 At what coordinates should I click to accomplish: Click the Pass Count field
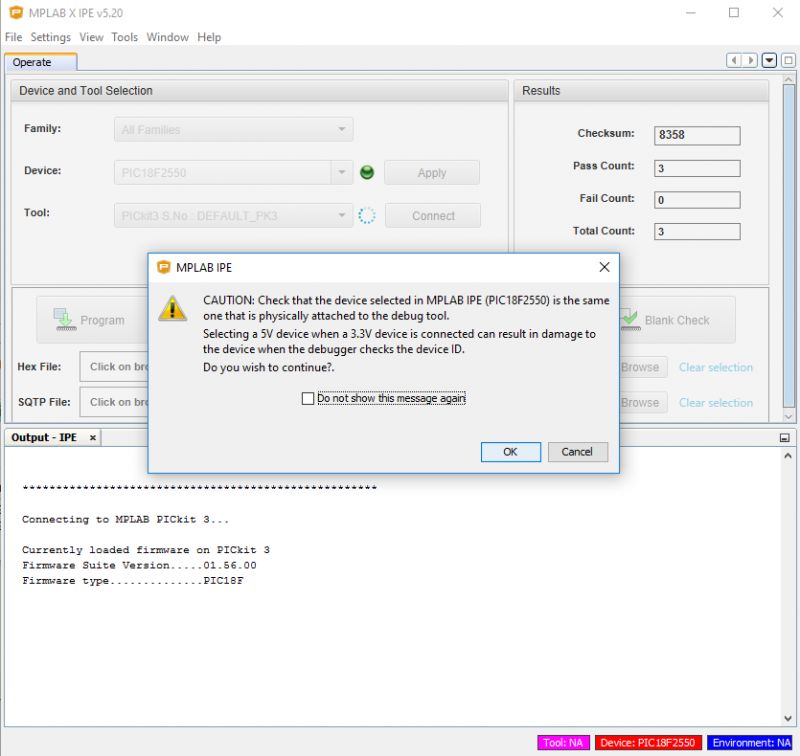click(x=697, y=168)
